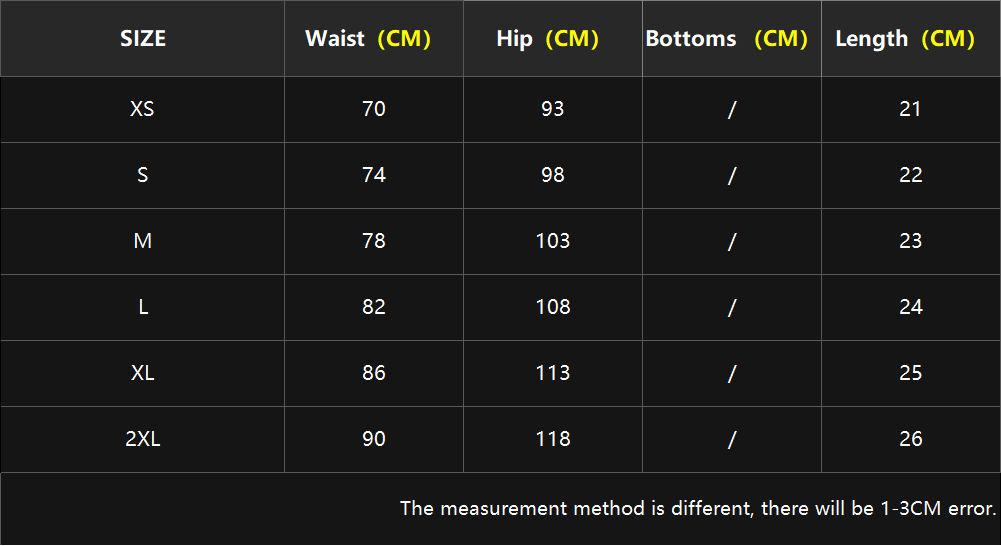
Task: Select hip value 118 cell
Action: pos(553,439)
